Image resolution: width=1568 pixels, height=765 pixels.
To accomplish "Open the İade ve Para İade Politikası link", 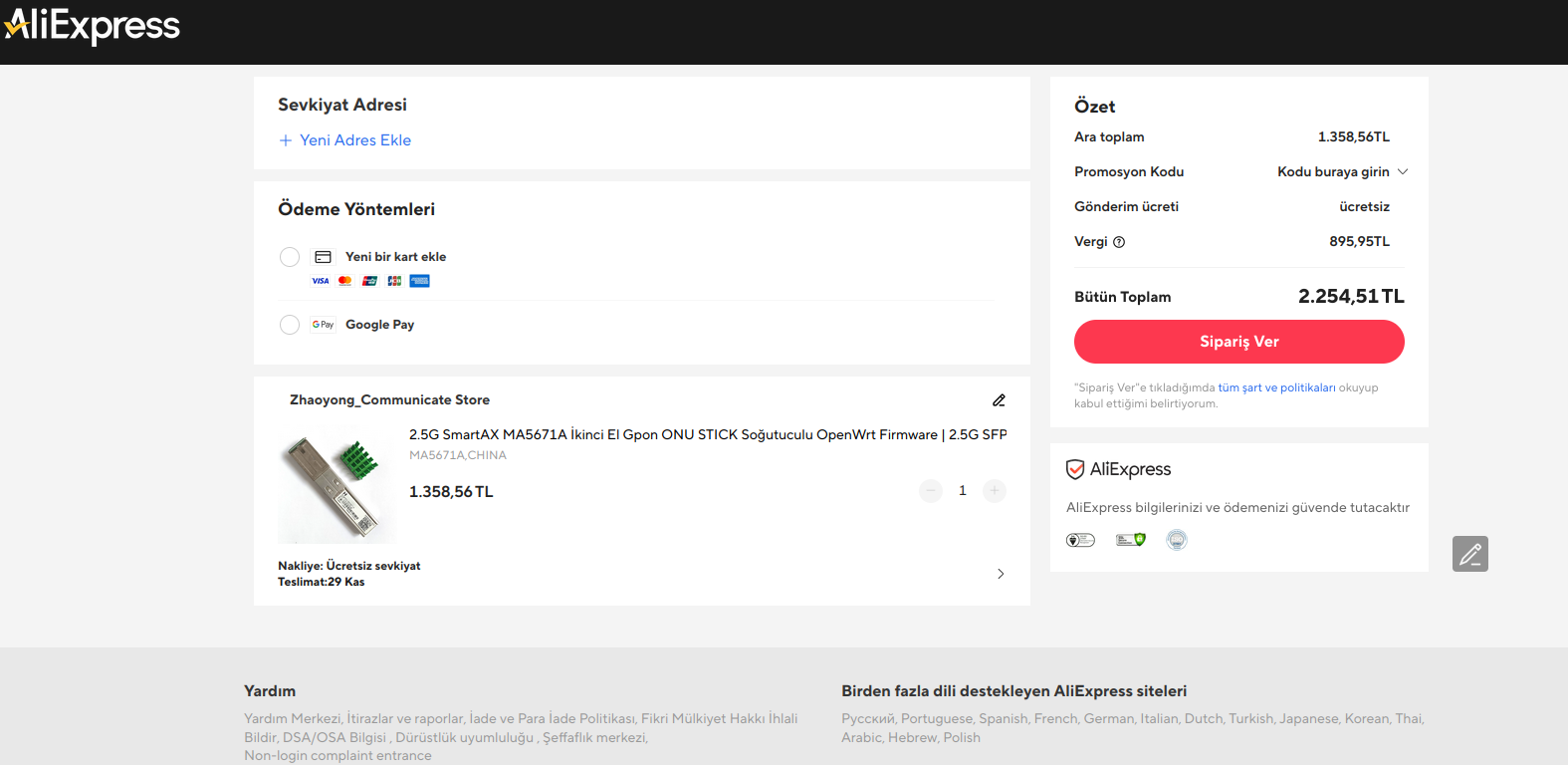I will click(x=552, y=718).
